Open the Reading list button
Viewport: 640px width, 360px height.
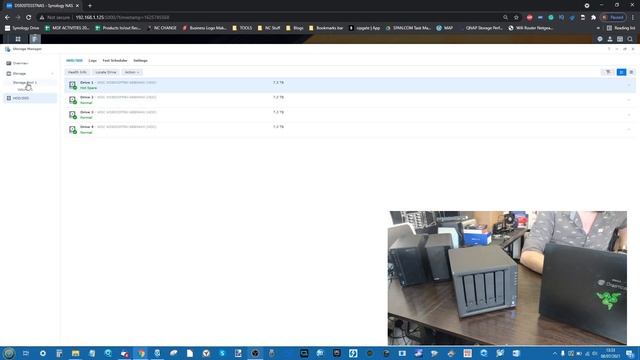coord(621,28)
